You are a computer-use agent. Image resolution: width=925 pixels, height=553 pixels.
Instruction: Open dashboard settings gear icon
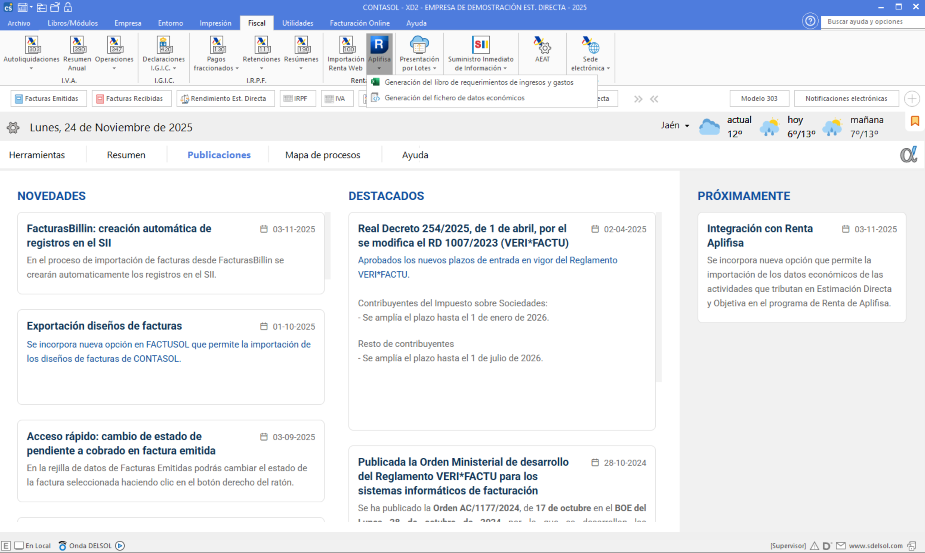pos(13,127)
